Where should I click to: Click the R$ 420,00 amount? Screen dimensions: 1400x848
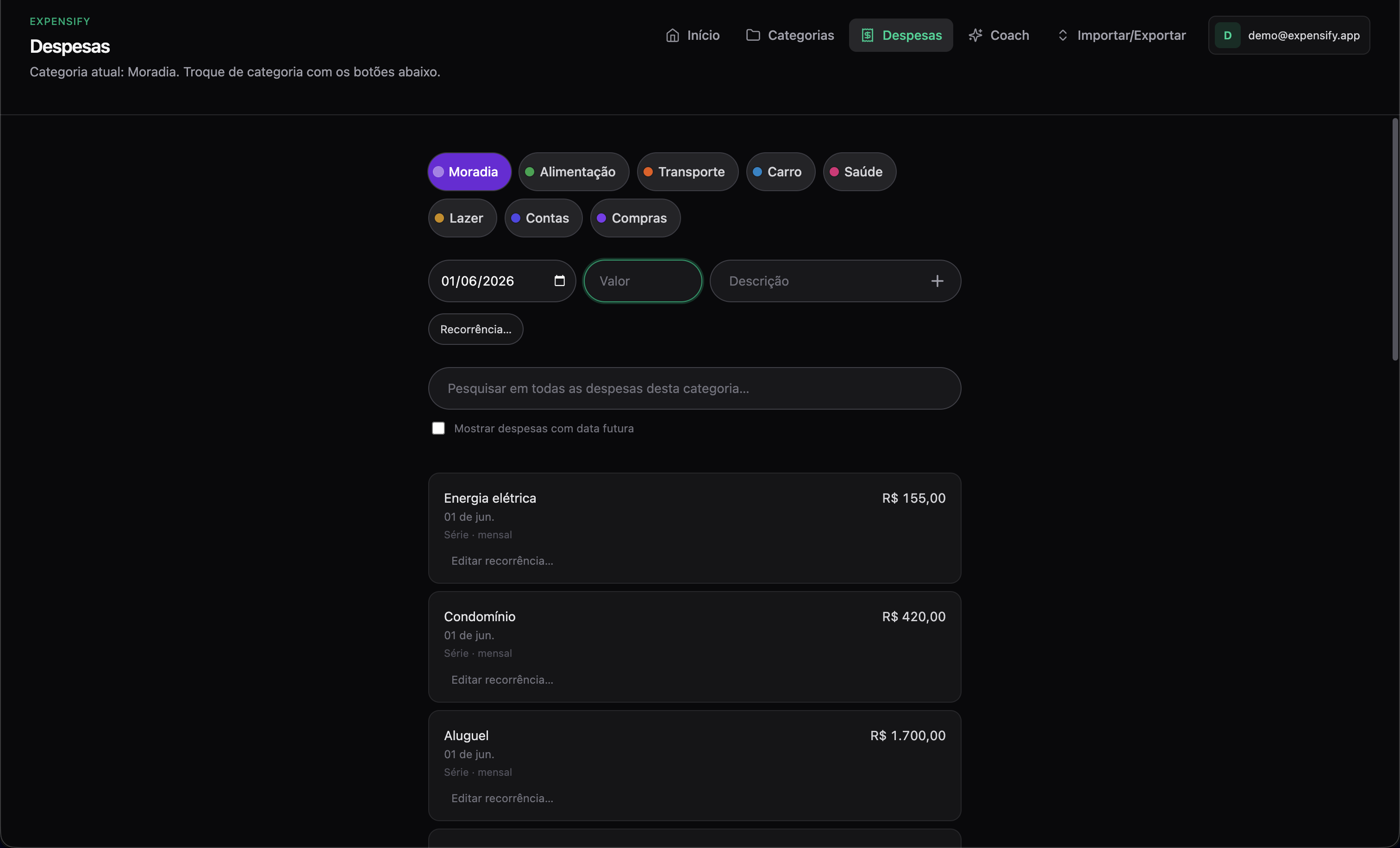(913, 616)
